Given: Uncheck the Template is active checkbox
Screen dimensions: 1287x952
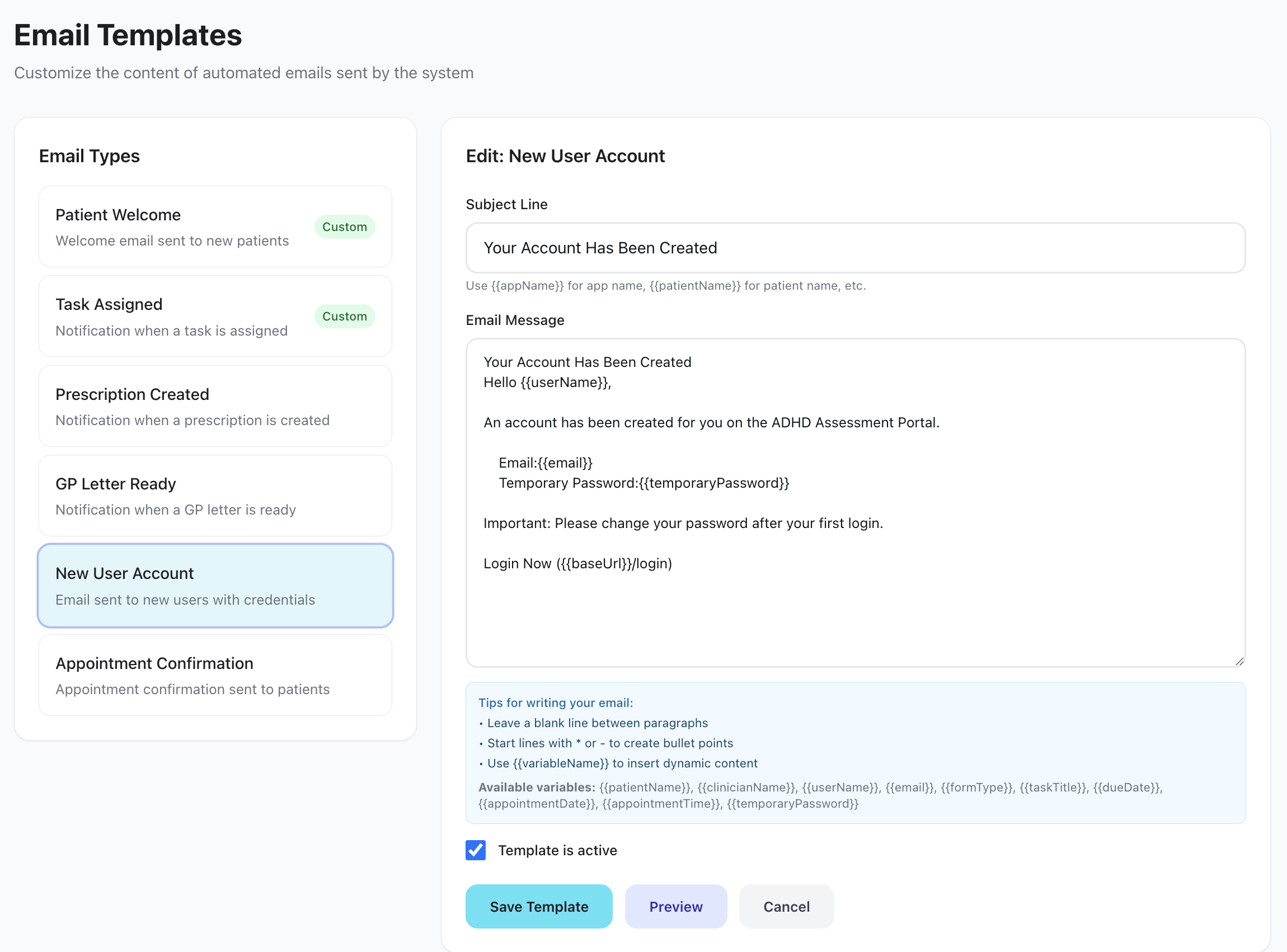Looking at the screenshot, I should pyautogui.click(x=475, y=850).
